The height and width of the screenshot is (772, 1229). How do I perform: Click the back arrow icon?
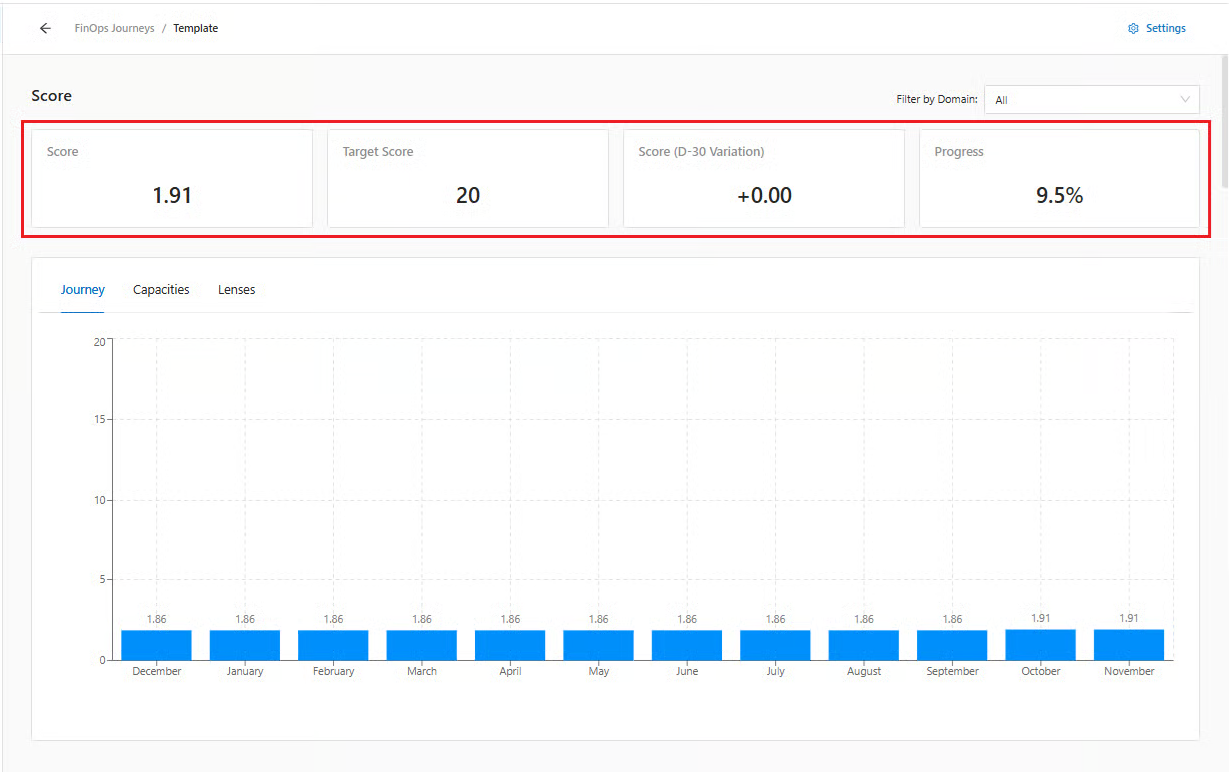click(45, 29)
